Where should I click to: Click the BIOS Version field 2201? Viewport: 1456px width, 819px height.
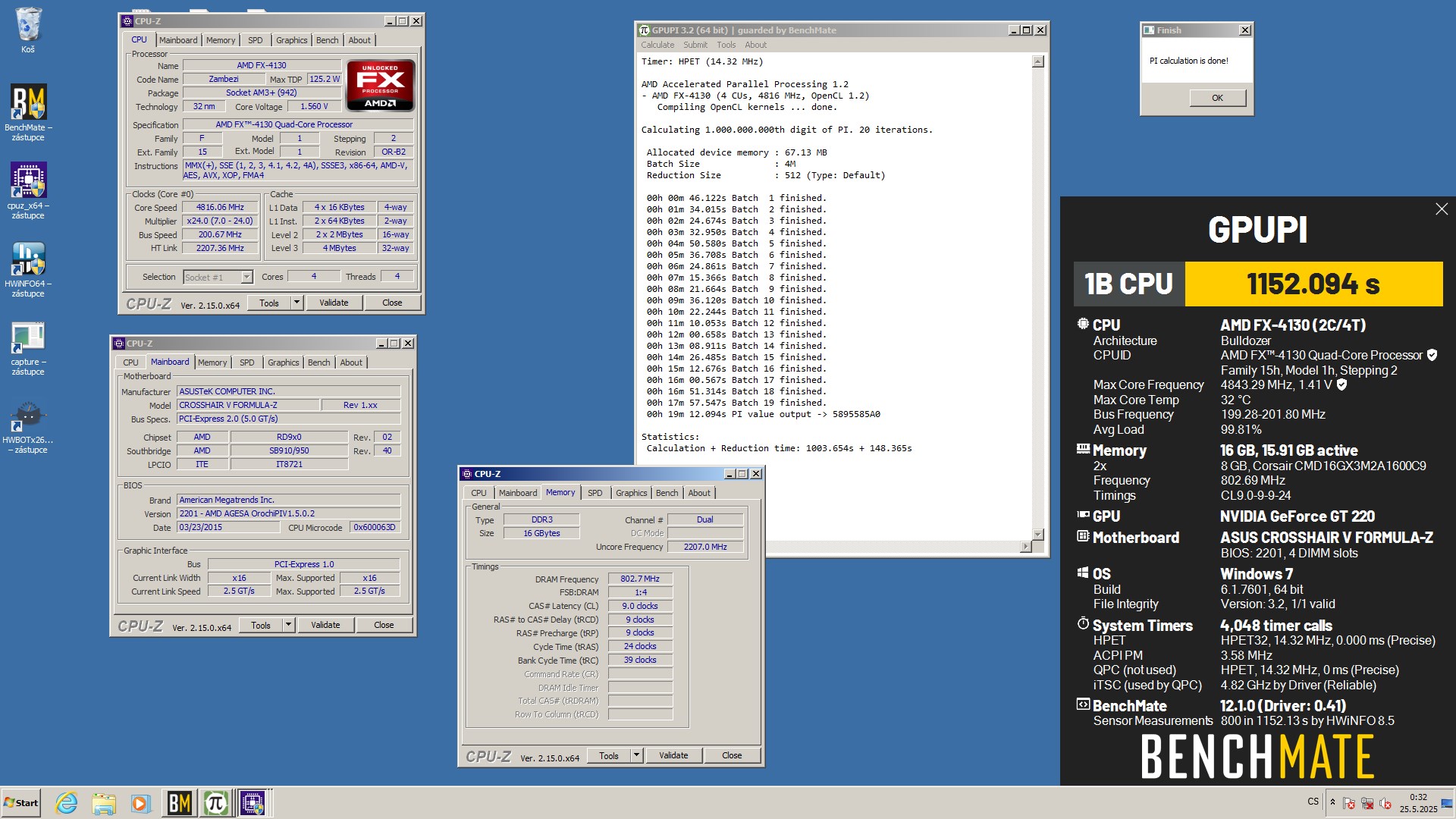coord(288,513)
